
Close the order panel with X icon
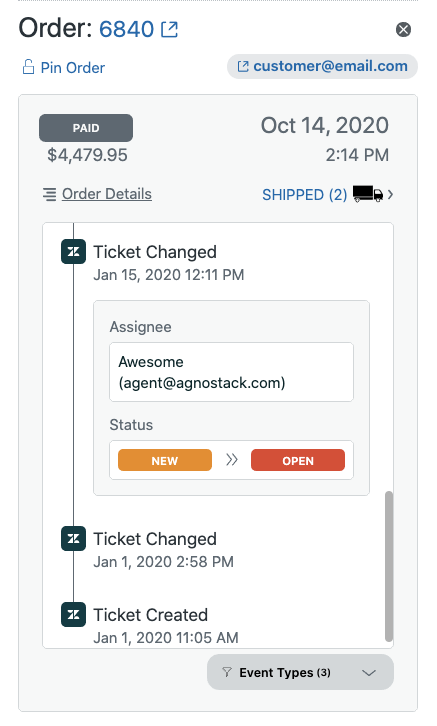coord(403,30)
